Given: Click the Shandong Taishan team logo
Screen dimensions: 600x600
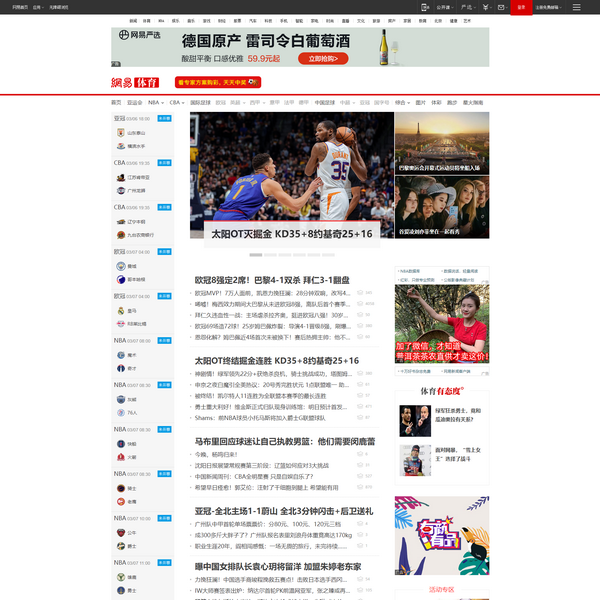Looking at the screenshot, I should (x=120, y=132).
